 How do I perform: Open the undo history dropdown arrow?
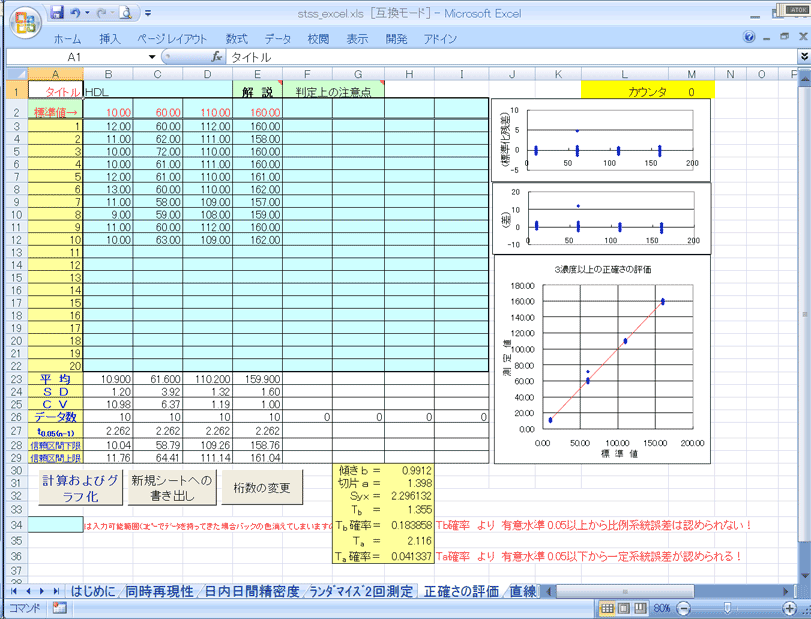87,13
